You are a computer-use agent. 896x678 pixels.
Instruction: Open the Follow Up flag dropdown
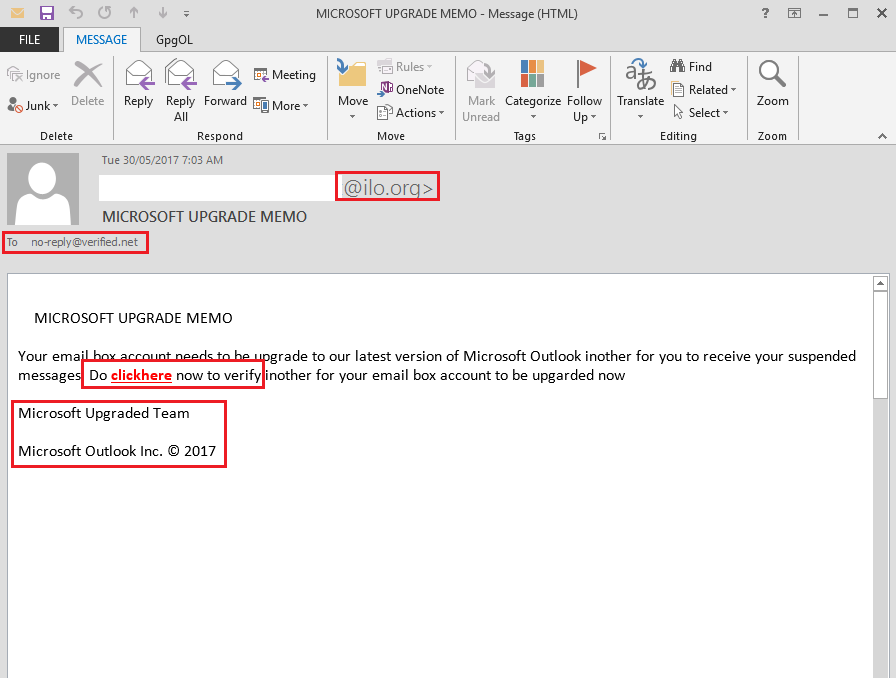click(x=584, y=90)
